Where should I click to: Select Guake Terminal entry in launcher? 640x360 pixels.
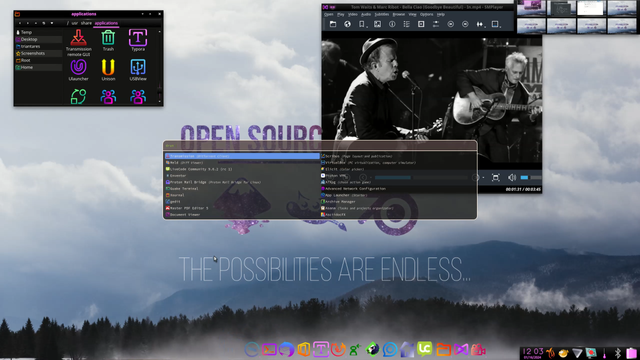[242, 189]
